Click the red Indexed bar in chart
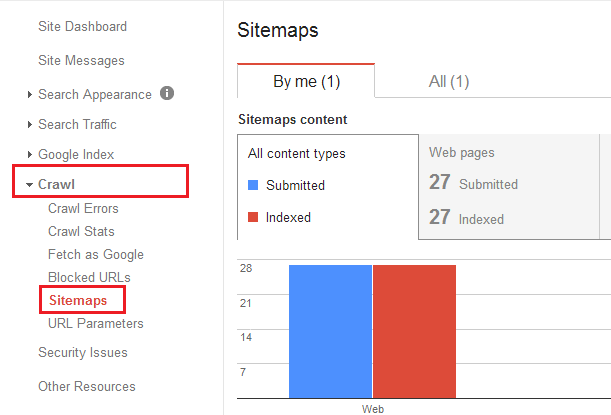 (414, 330)
